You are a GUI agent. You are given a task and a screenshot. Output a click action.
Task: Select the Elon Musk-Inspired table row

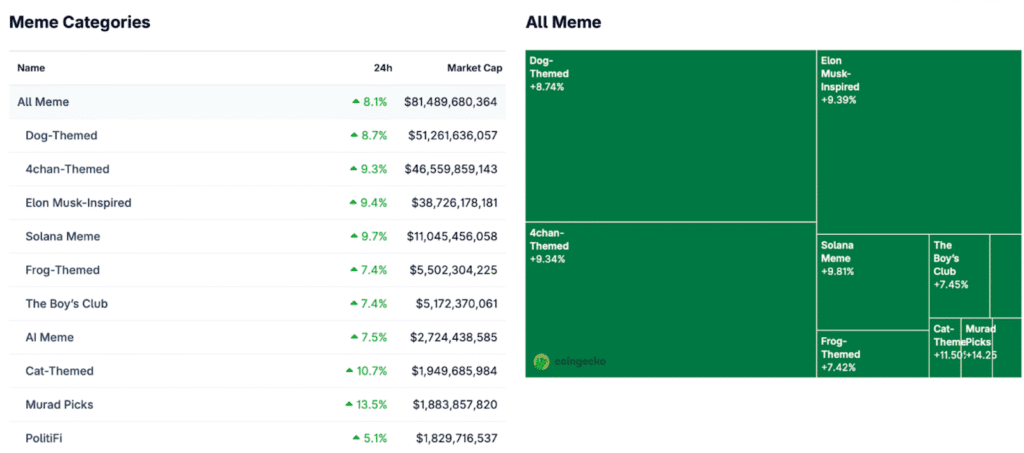78,203
